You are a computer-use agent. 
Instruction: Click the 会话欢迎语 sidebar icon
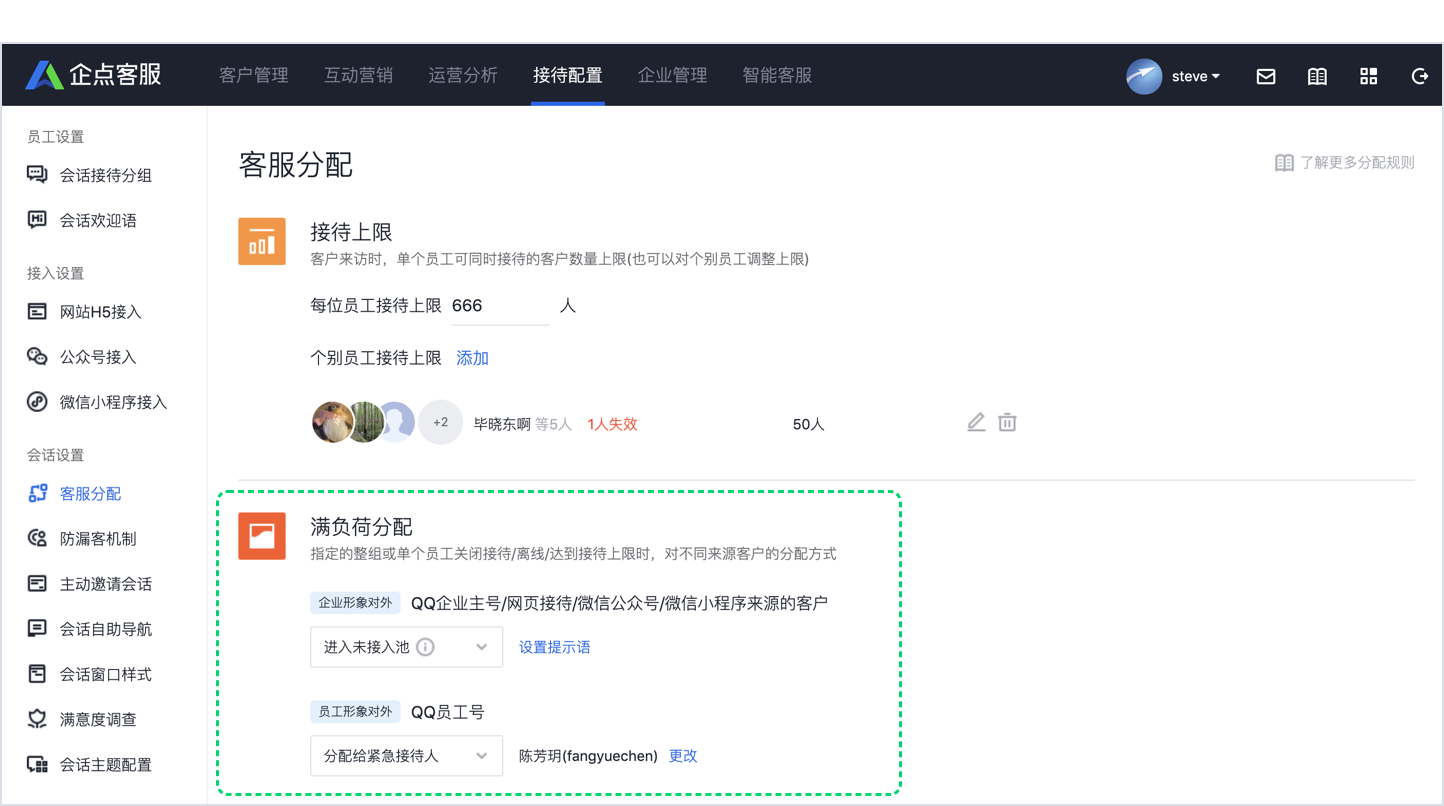(x=37, y=220)
